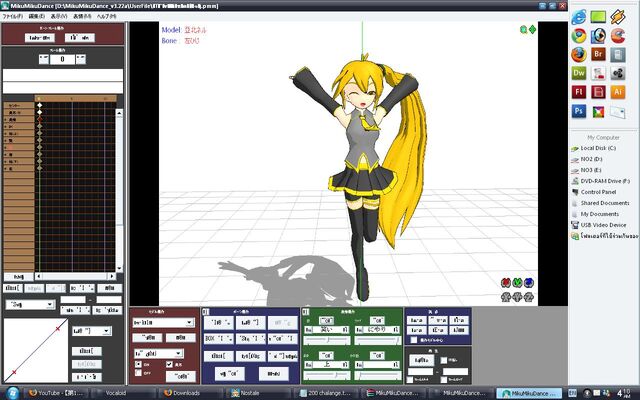
Task: Select the センター row in the timeline
Action: (19, 106)
